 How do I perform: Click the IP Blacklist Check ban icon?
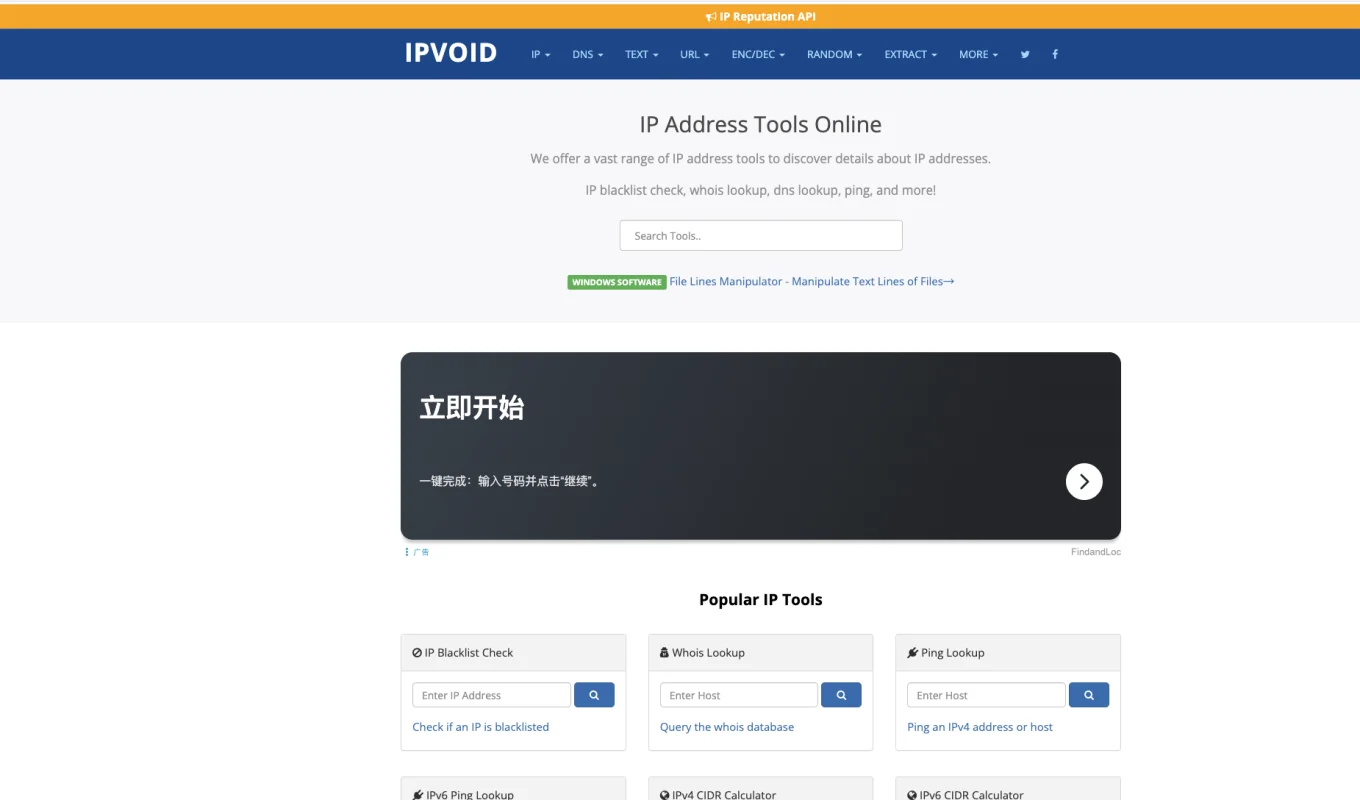(x=417, y=652)
